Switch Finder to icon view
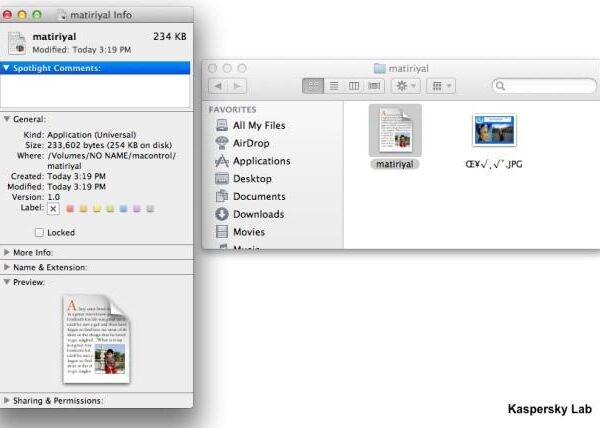Image resolution: width=600 pixels, height=428 pixels. (x=314, y=87)
